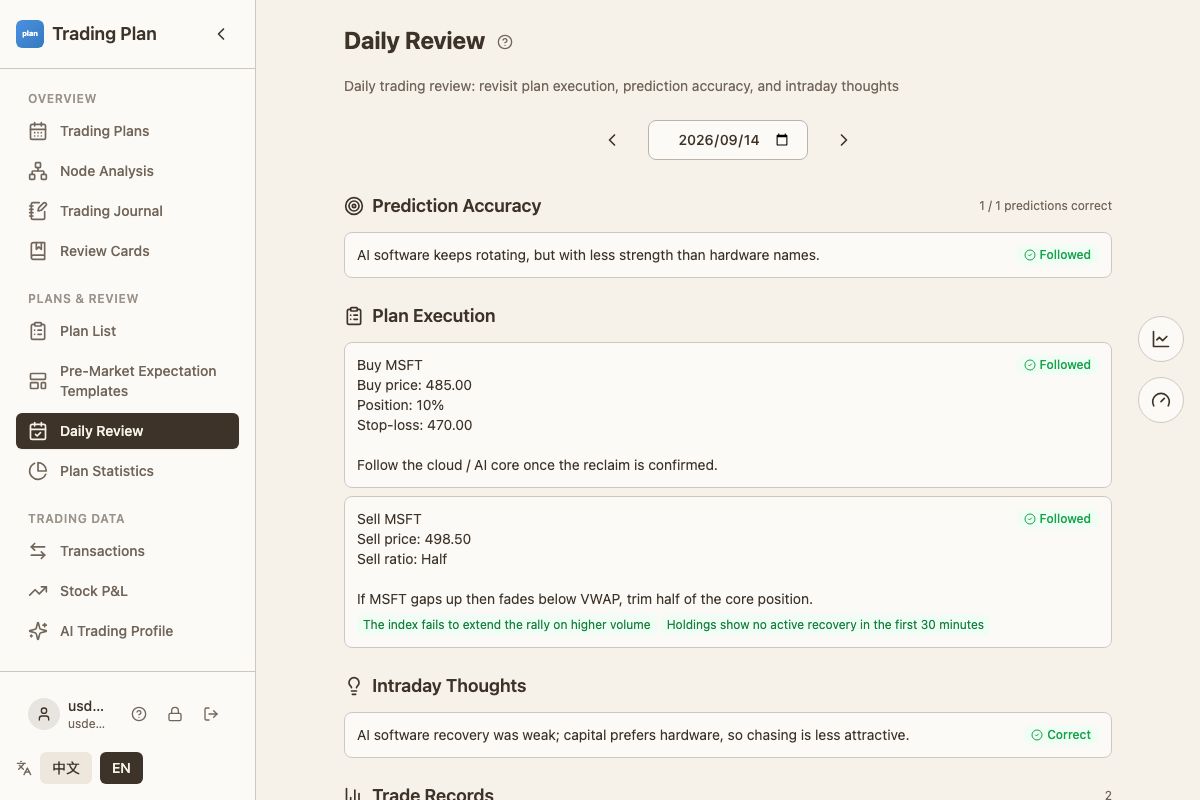Open Plan List page
The width and height of the screenshot is (1200, 800).
tap(127, 331)
